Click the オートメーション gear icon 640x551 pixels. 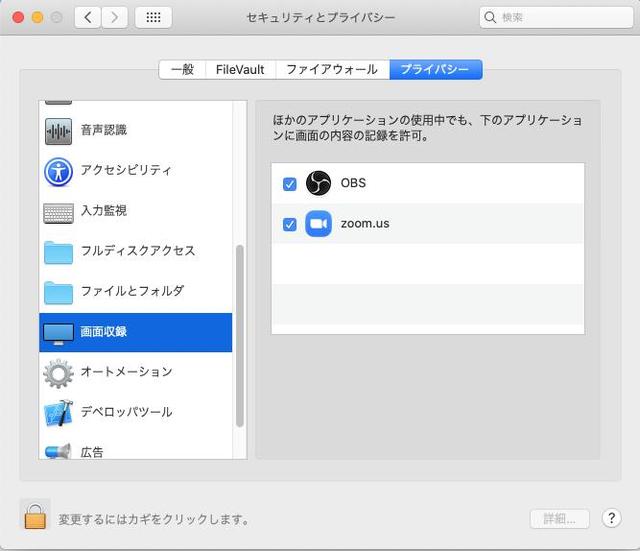coord(59,373)
